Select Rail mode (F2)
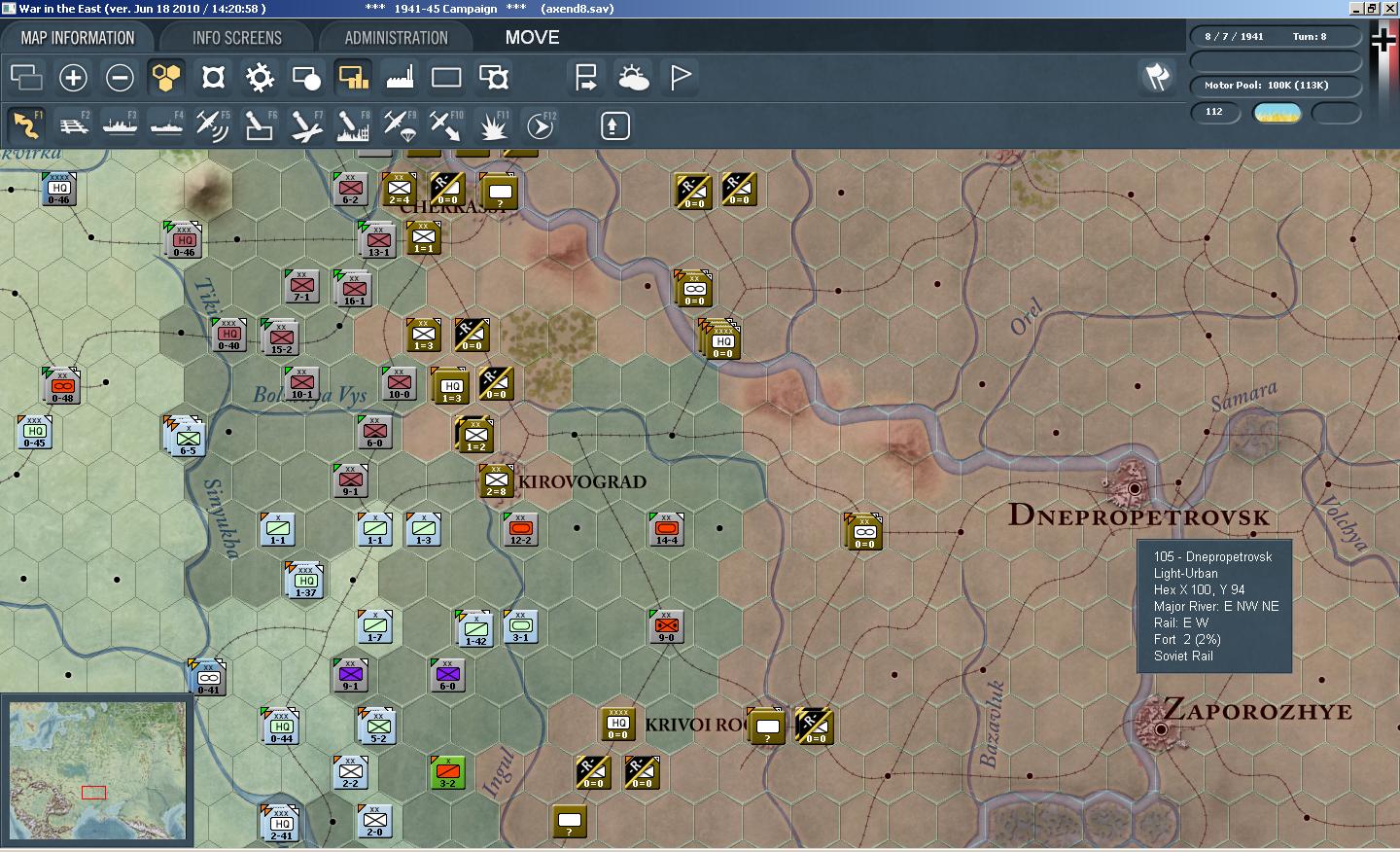1400x852 pixels. (x=73, y=125)
